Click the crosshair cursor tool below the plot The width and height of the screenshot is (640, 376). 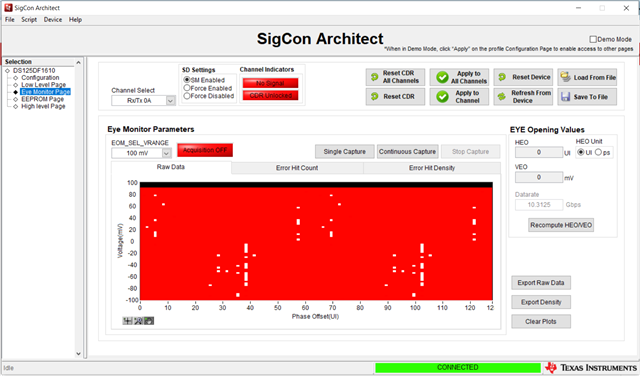tap(128, 321)
